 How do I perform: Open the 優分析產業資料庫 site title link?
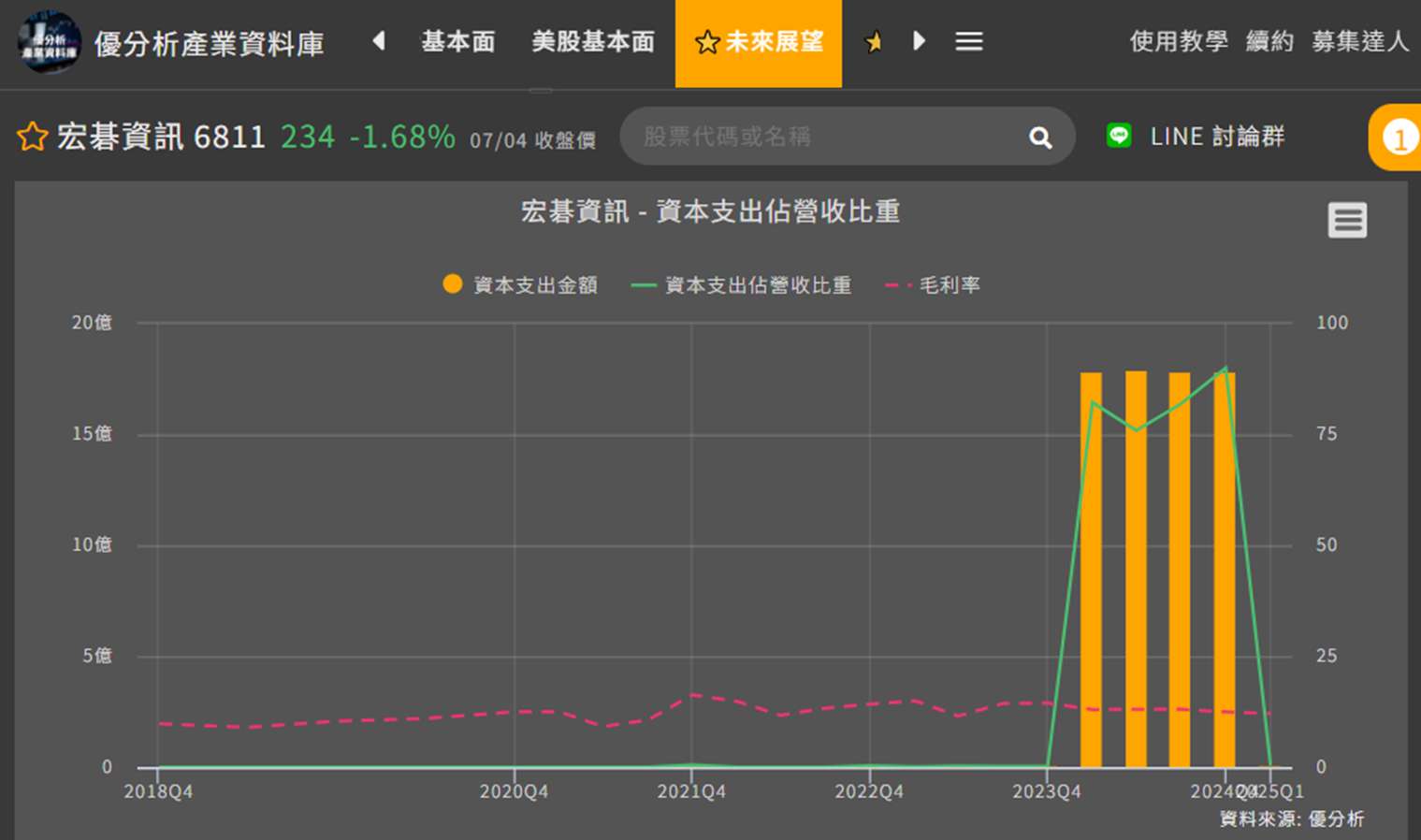(209, 44)
